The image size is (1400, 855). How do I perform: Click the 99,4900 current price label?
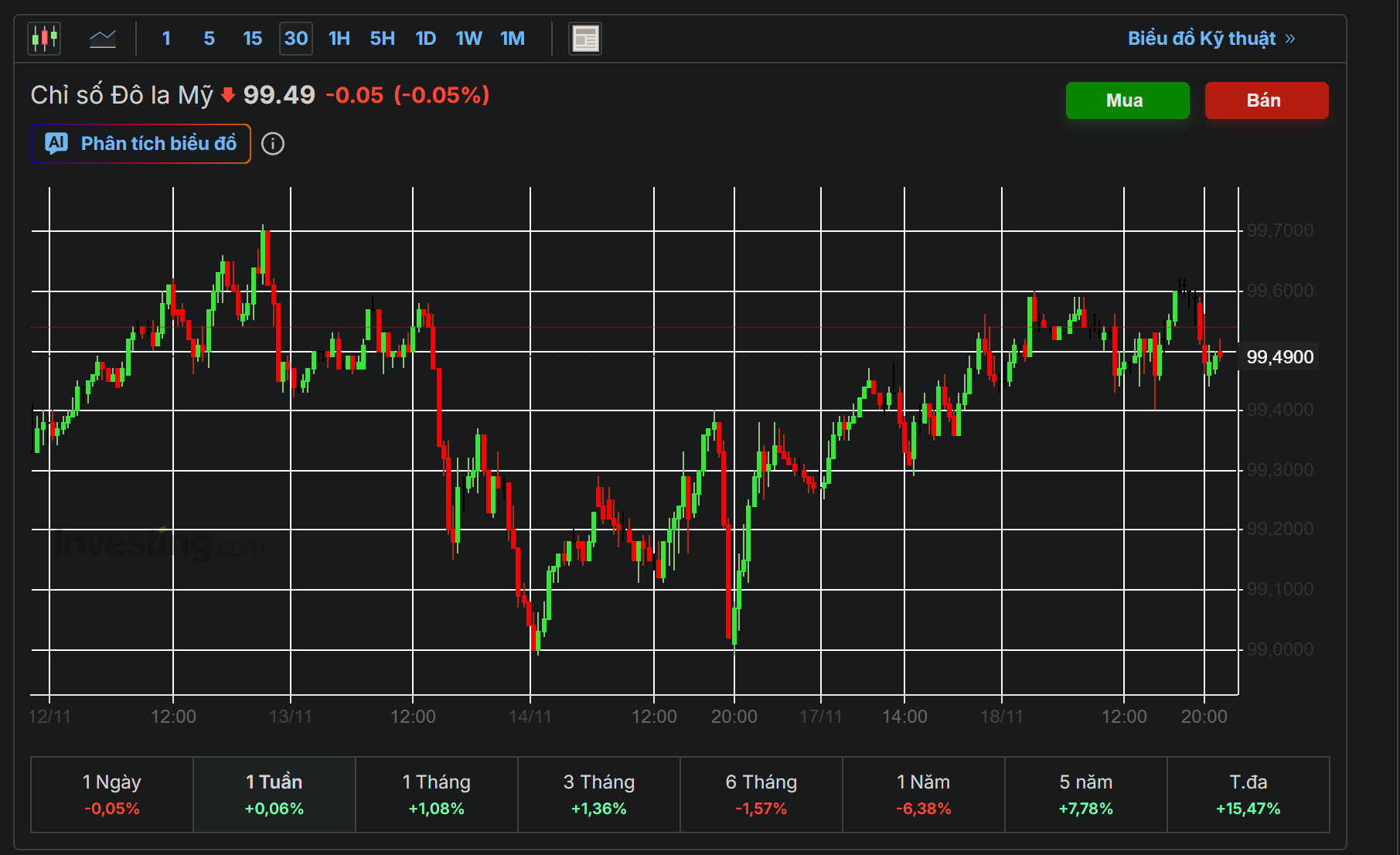[x=1279, y=357]
